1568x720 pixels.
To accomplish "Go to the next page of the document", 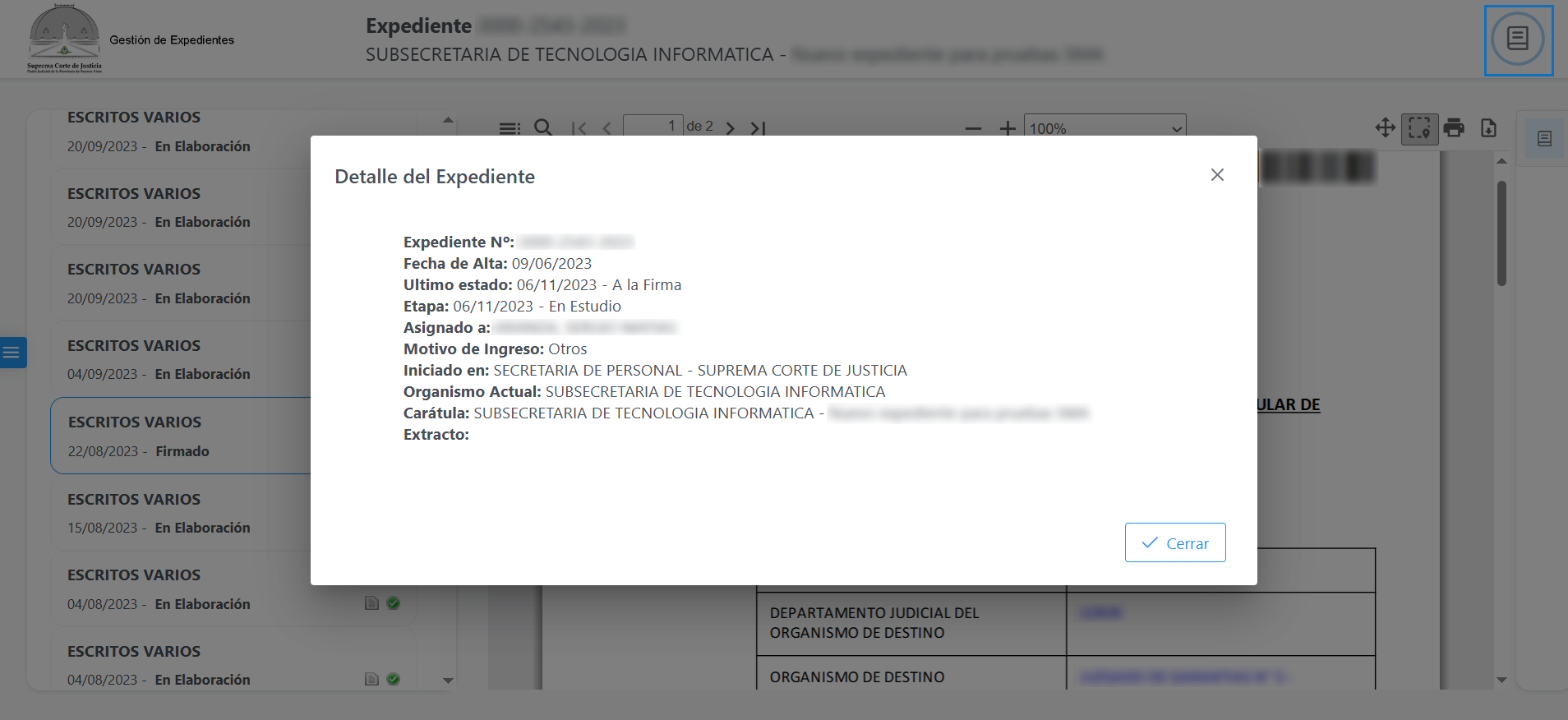I will (x=730, y=128).
